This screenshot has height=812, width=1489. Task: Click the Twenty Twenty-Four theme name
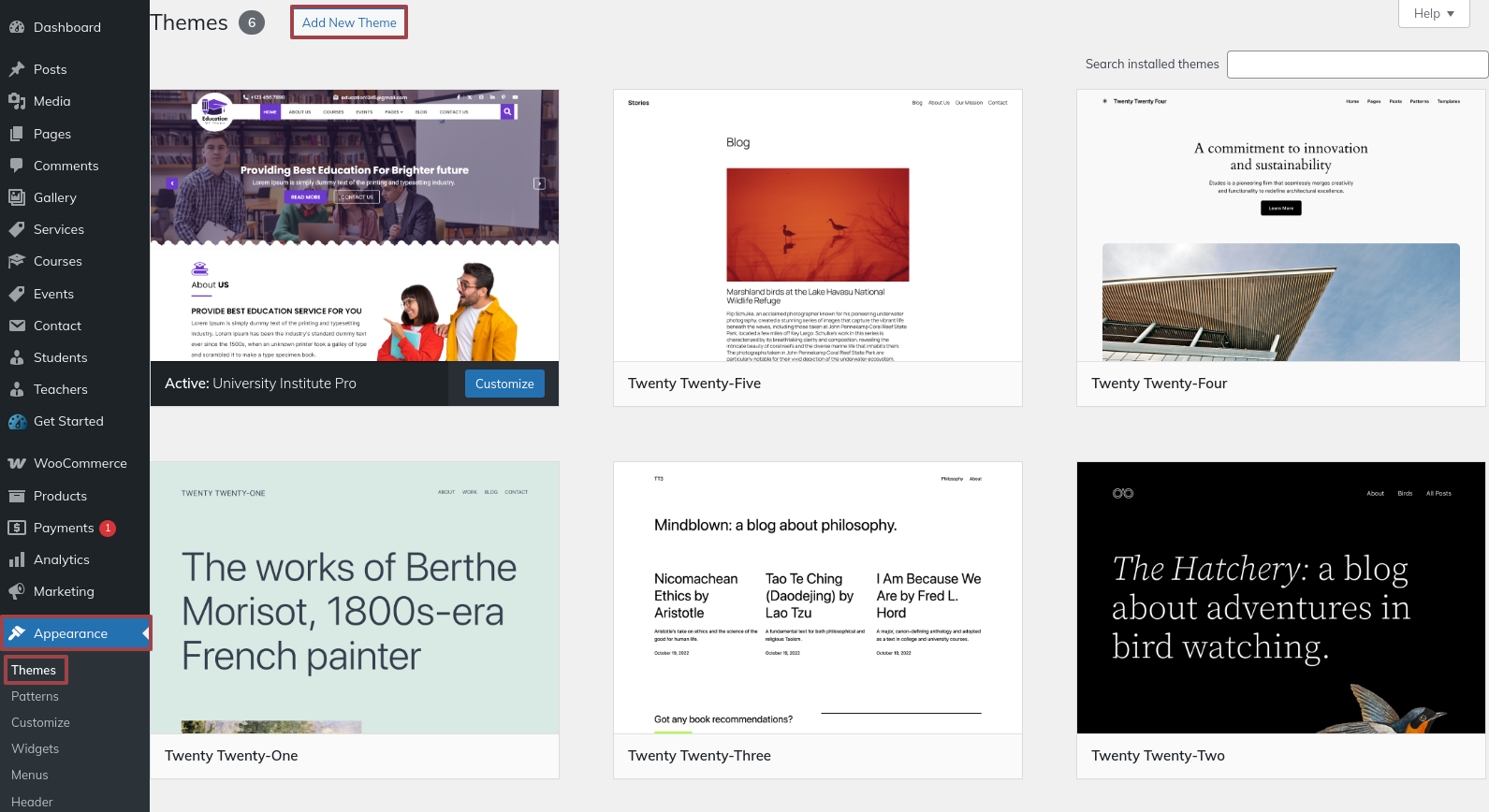1159,384
